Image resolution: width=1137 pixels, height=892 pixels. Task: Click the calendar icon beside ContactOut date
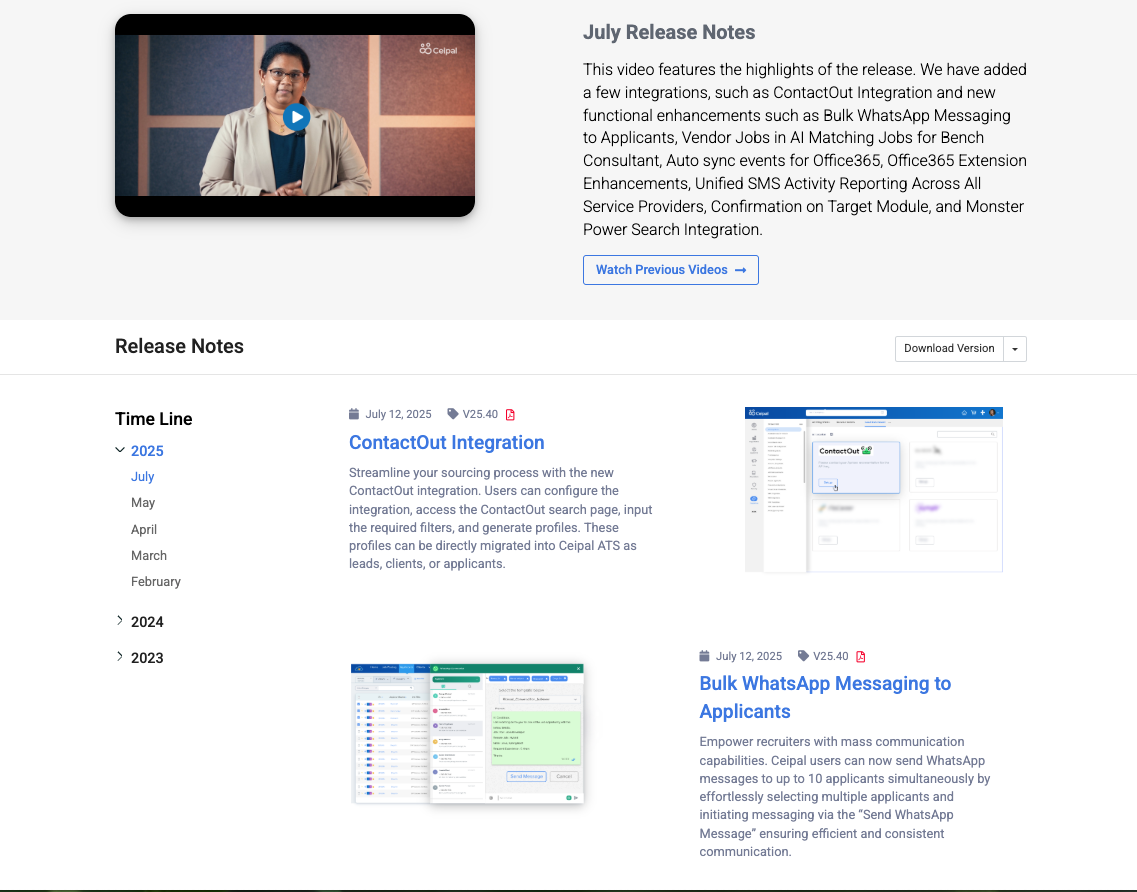354,414
